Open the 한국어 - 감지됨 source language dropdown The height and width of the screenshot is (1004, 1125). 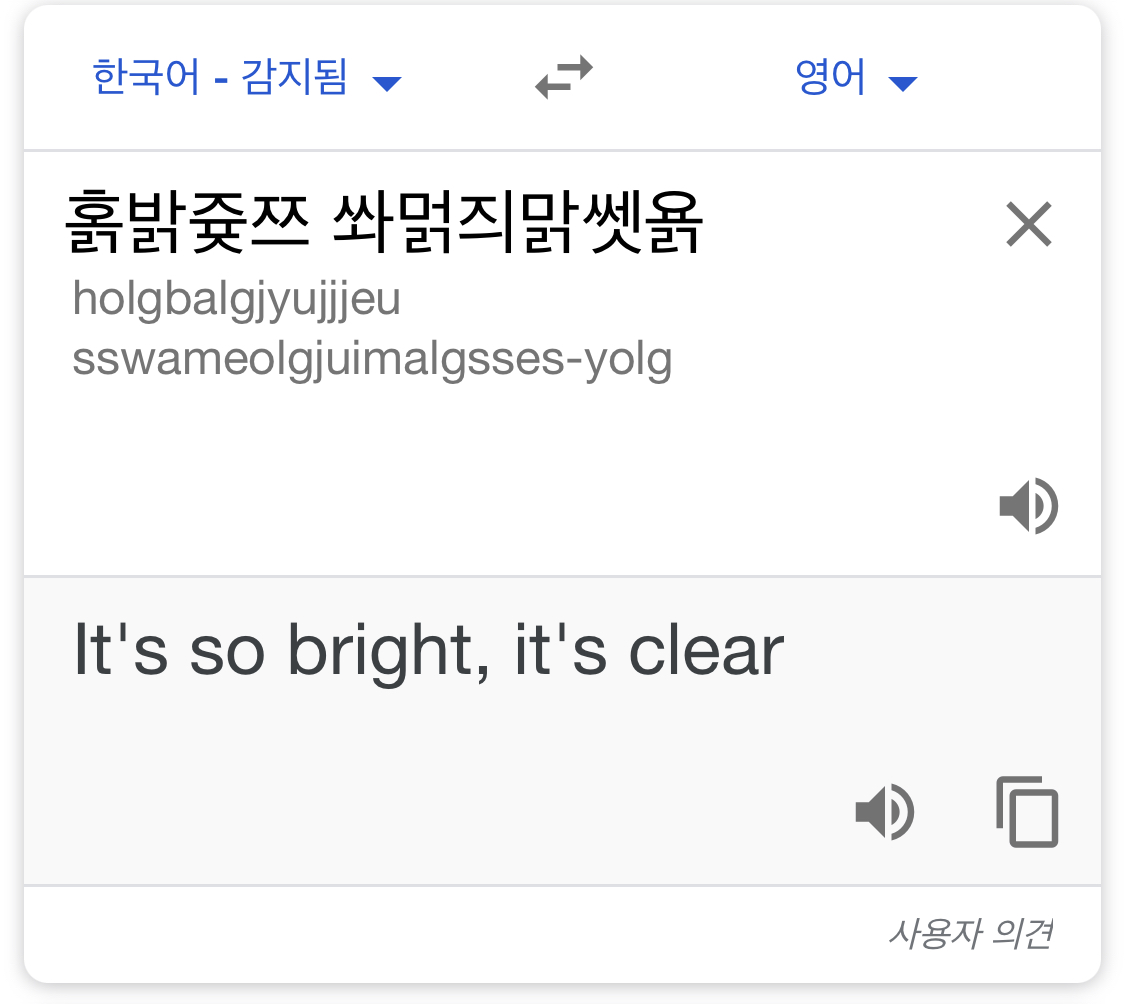click(247, 77)
